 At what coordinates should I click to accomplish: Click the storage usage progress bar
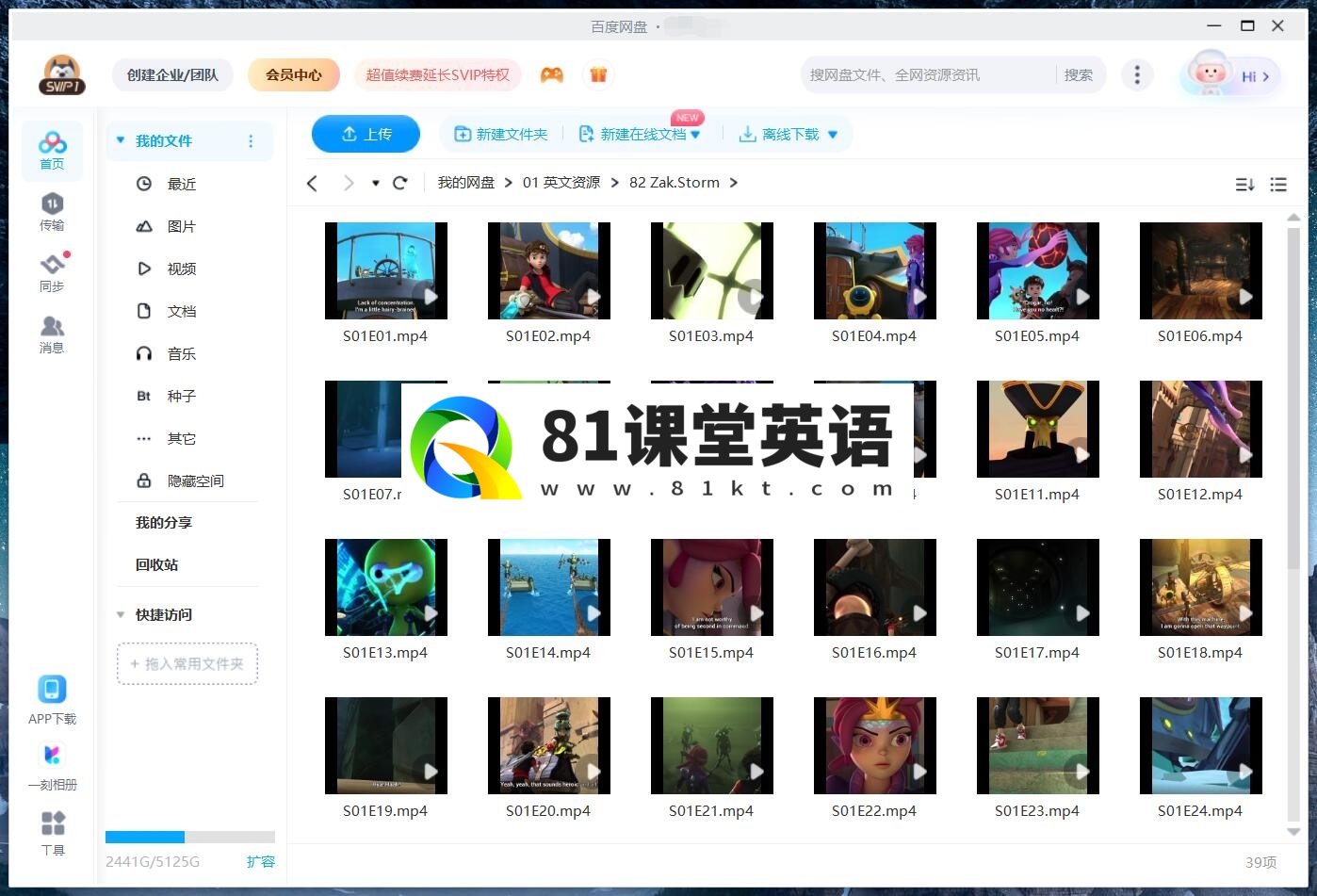pos(190,837)
